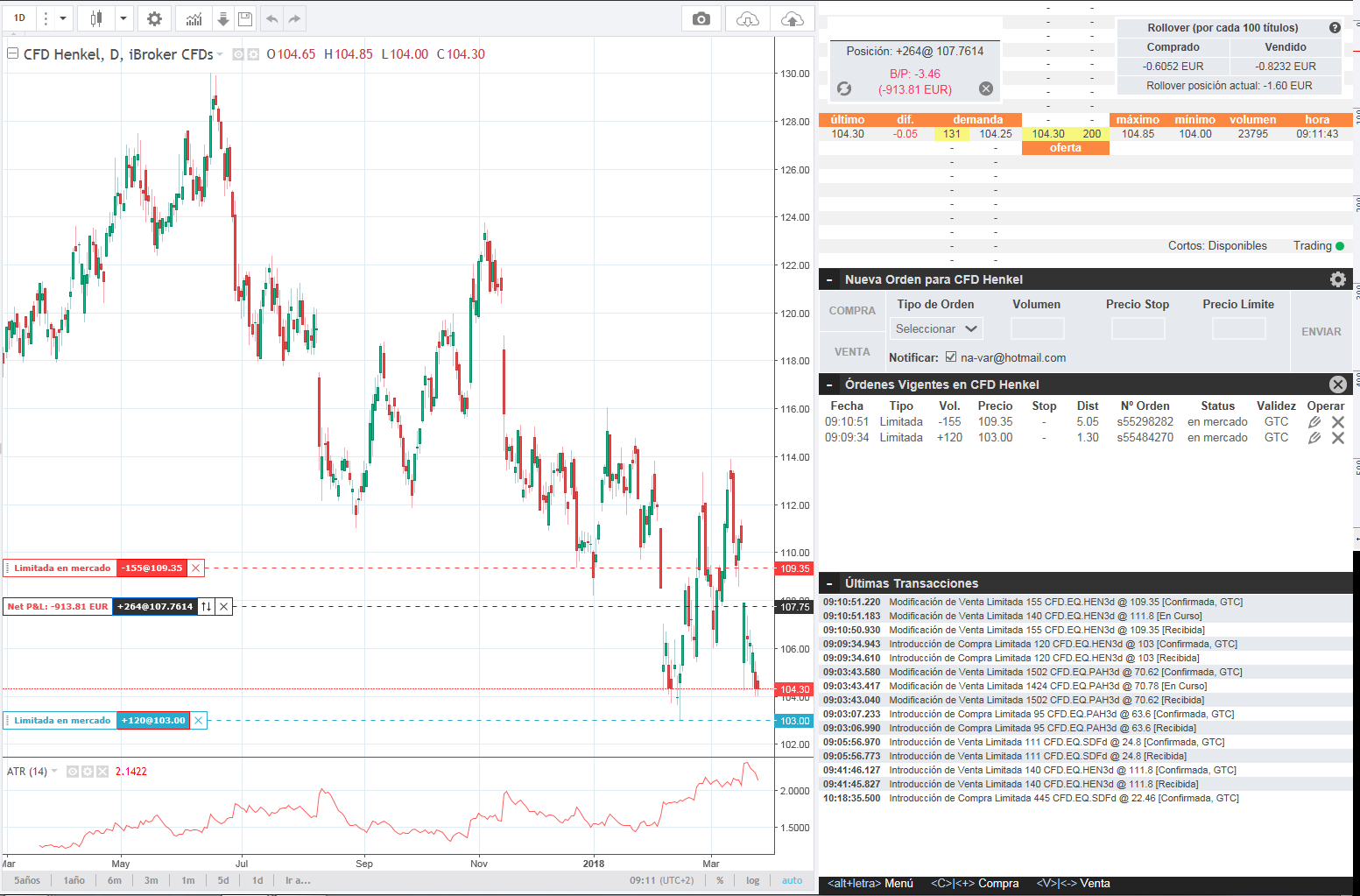Toggle ATR indicator visibility eye

(x=74, y=772)
